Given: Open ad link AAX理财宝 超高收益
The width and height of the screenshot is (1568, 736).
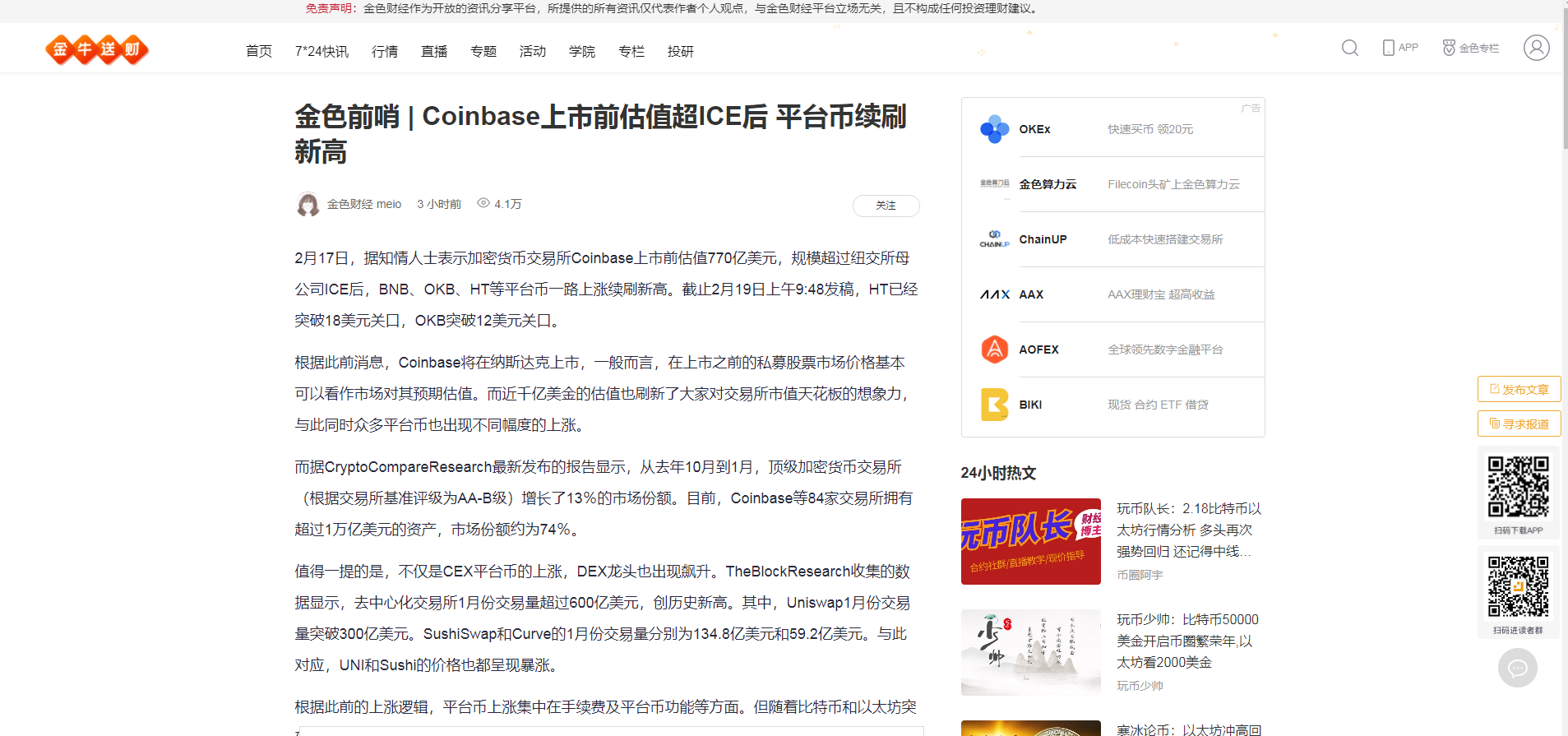Looking at the screenshot, I should pos(1161,294).
